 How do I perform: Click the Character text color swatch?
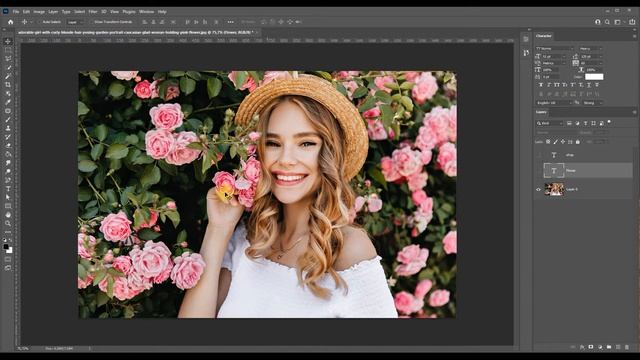click(x=594, y=77)
